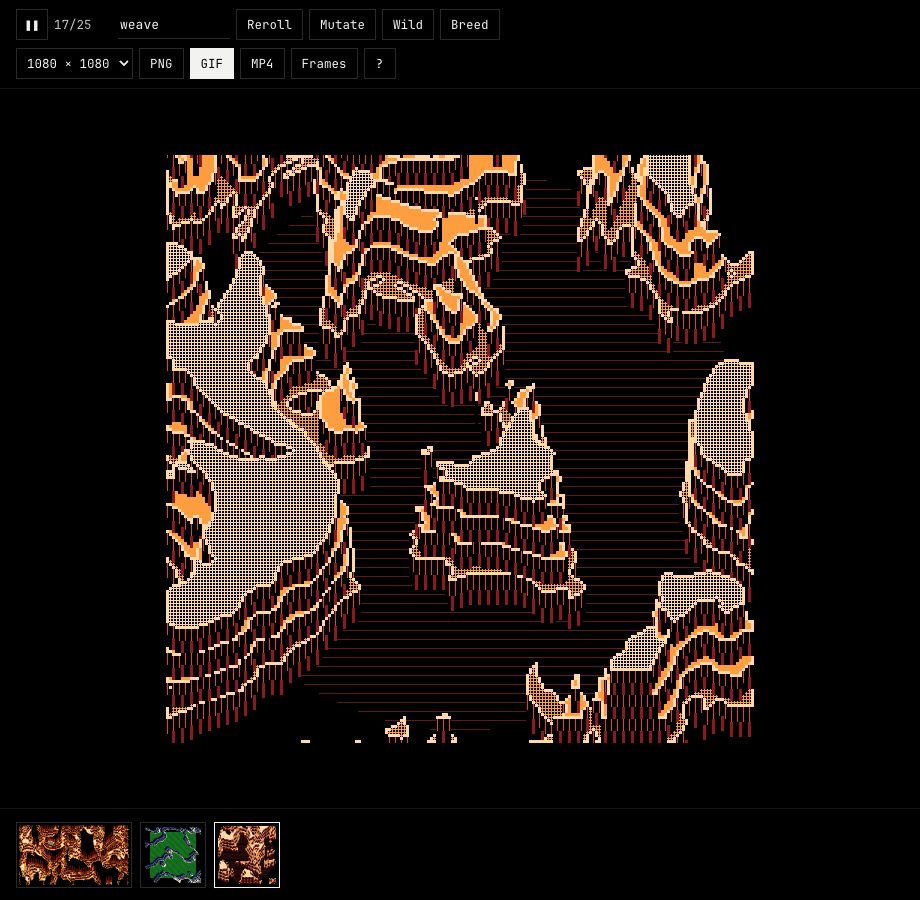Viewport: 920px width, 900px height.
Task: Choose PNG export format
Action: pyautogui.click(x=161, y=63)
